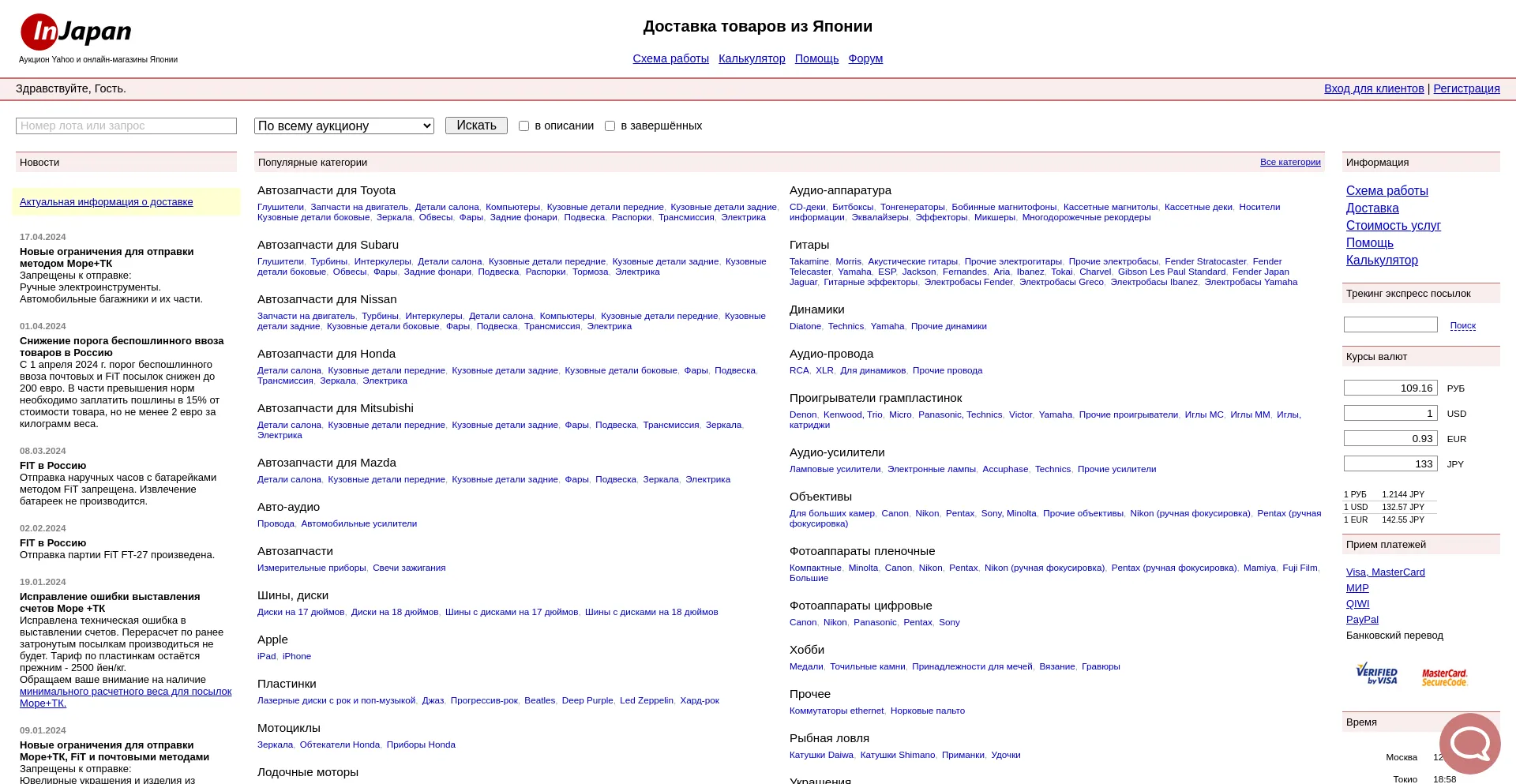This screenshot has width=1516, height=784.
Task: Open Форум in the top menu
Action: [865, 58]
